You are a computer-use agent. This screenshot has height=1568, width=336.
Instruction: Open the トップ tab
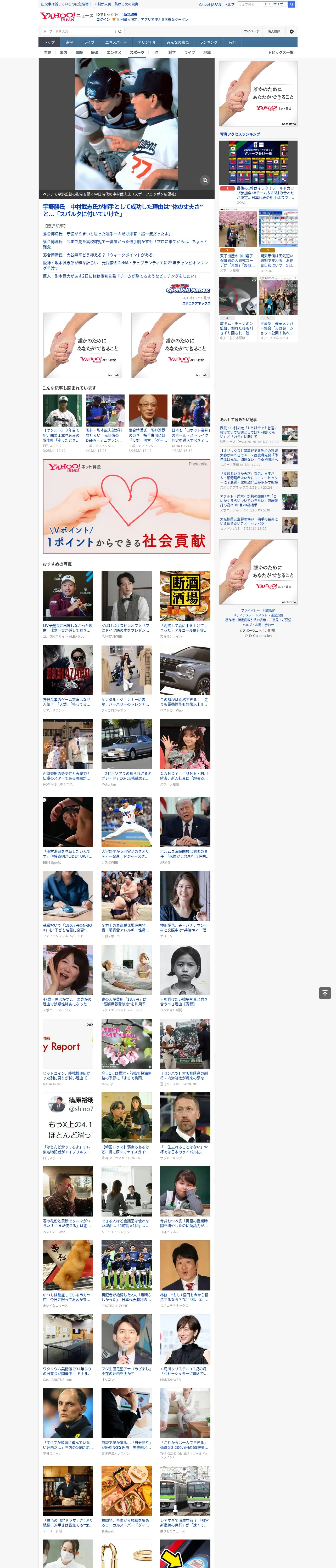click(49, 43)
